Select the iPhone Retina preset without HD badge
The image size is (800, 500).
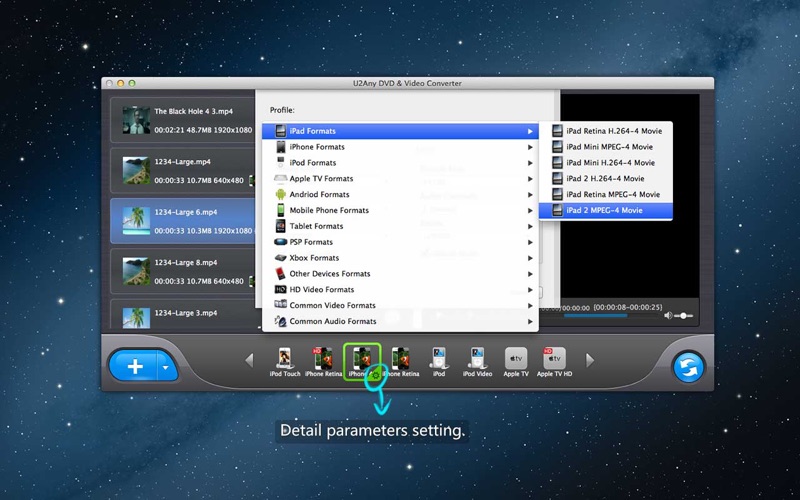pyautogui.click(x=401, y=362)
